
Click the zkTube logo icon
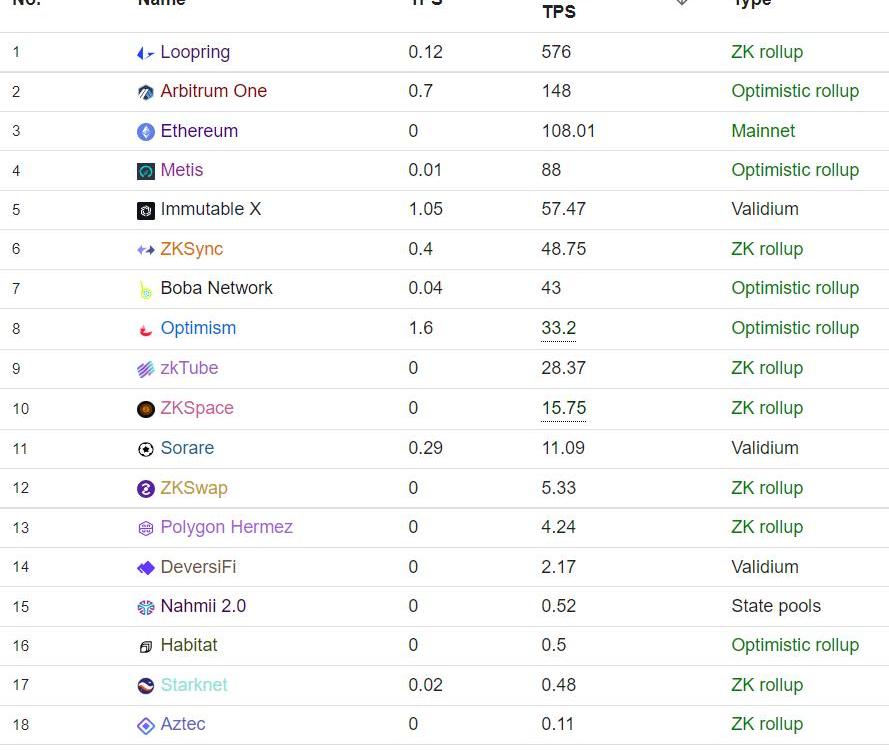pos(146,369)
